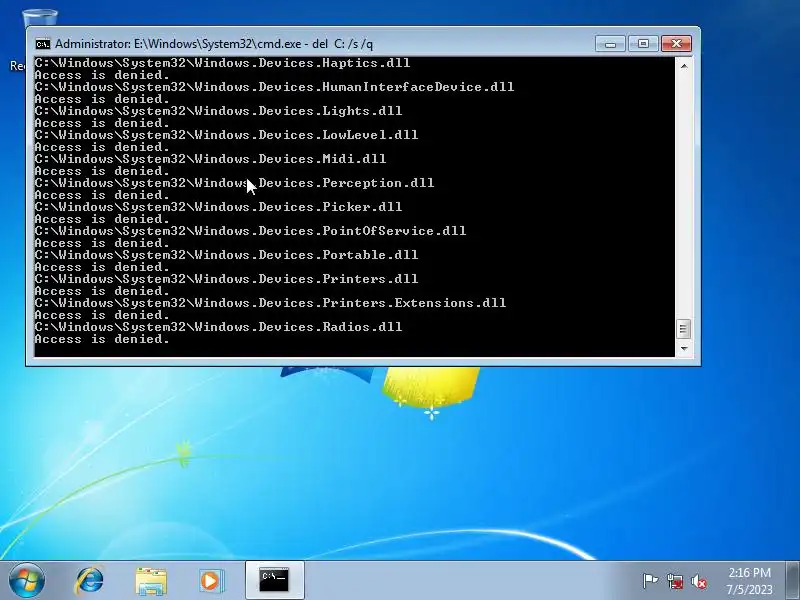Click the Windows.Devices.PointOfService.dll line
Viewport: 800px width, 600px height.
[x=250, y=231]
